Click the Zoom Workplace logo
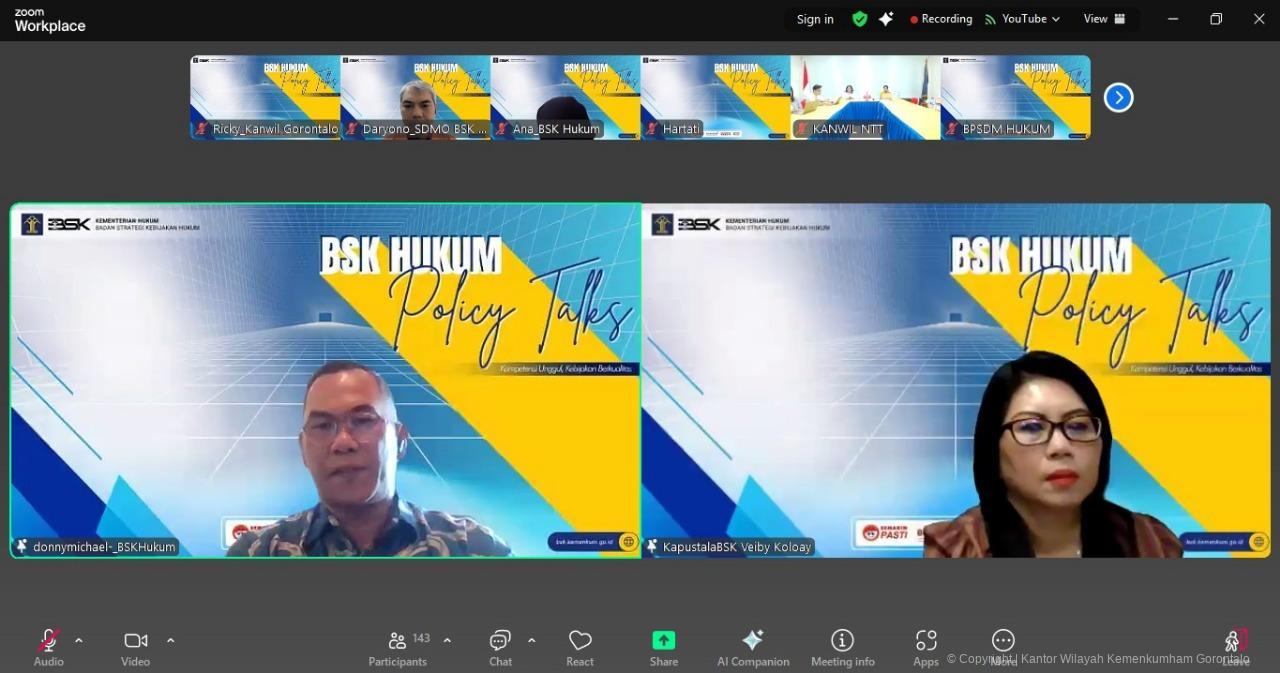This screenshot has width=1280, height=673. pyautogui.click(x=50, y=21)
